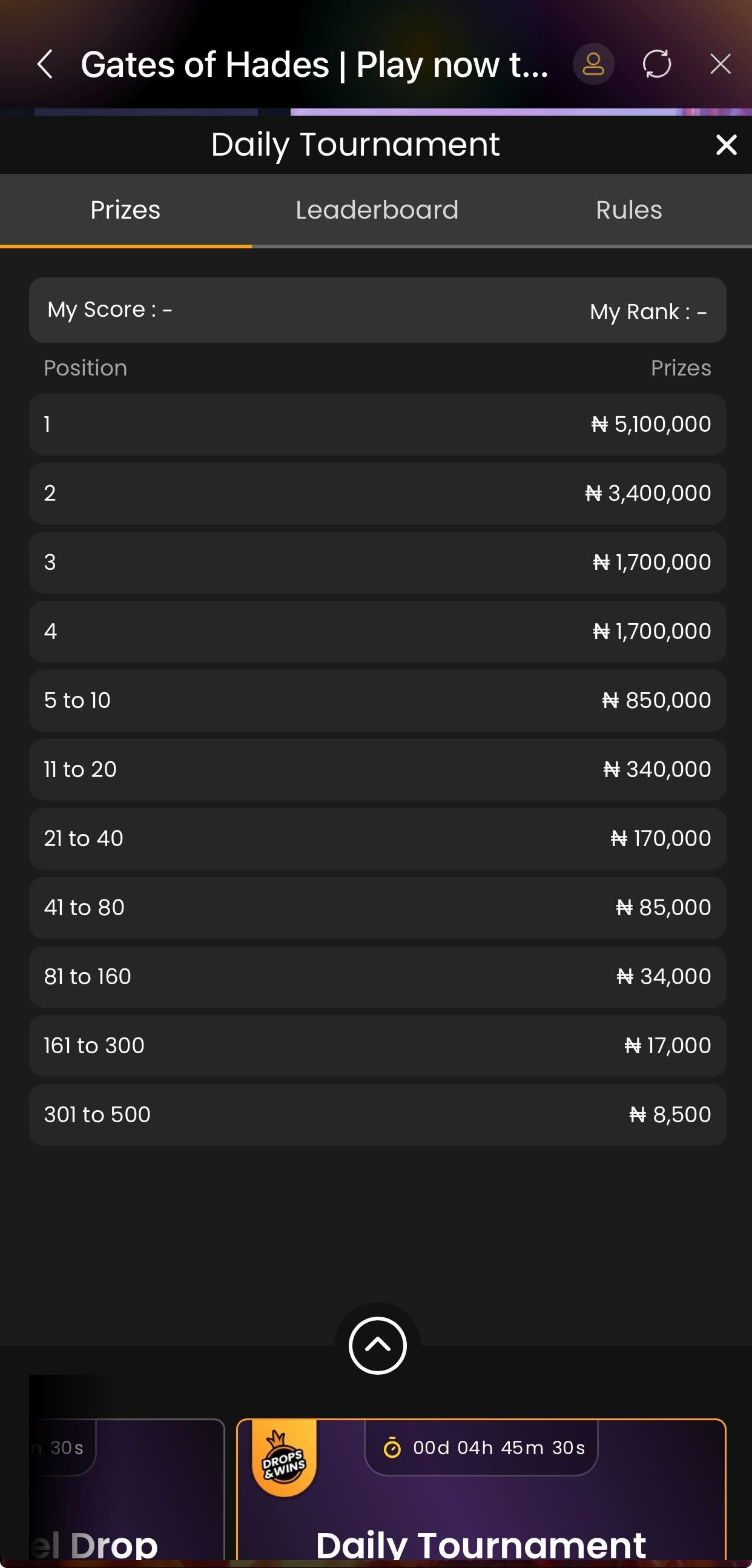Click the tournament countdown timer icon
Image resolution: width=752 pixels, height=1568 pixels.
click(x=392, y=1447)
